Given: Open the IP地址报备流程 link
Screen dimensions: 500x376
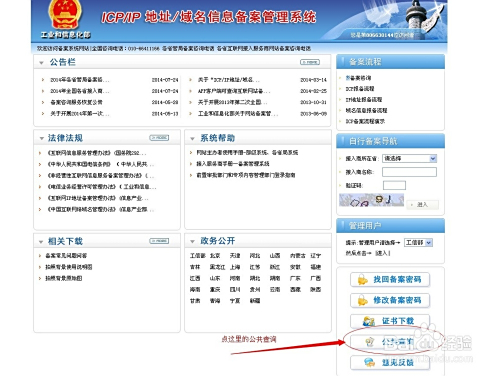Looking at the screenshot, I should (x=364, y=99).
